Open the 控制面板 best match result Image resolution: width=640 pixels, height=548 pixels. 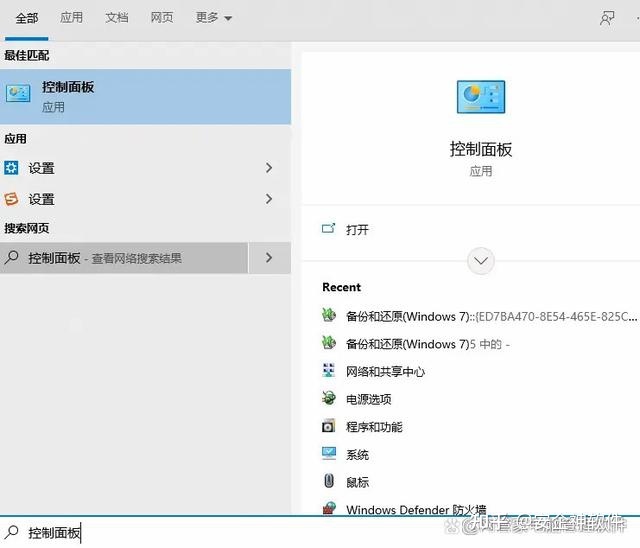pos(145,97)
